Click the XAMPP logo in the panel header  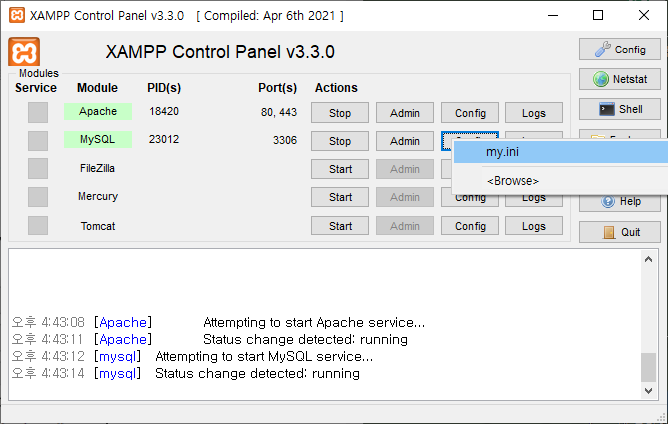coord(24,52)
